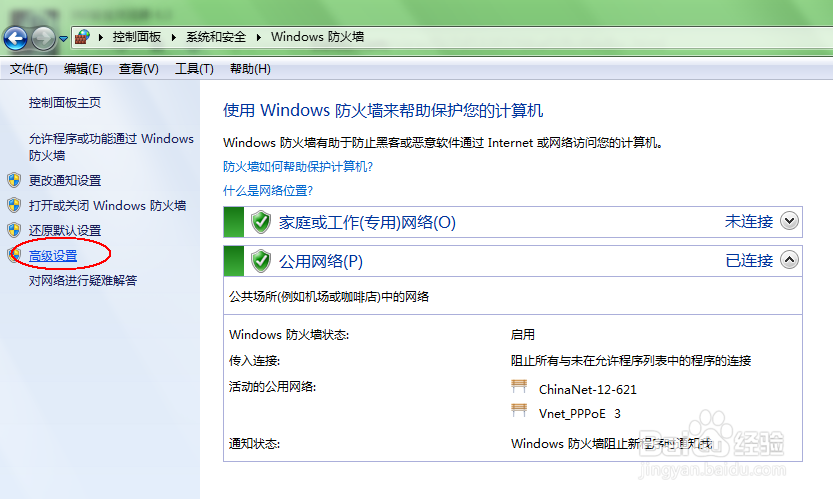Select Vnet_PPPoE 3 network name
Image resolution: width=833 pixels, height=499 pixels.
tap(580, 413)
